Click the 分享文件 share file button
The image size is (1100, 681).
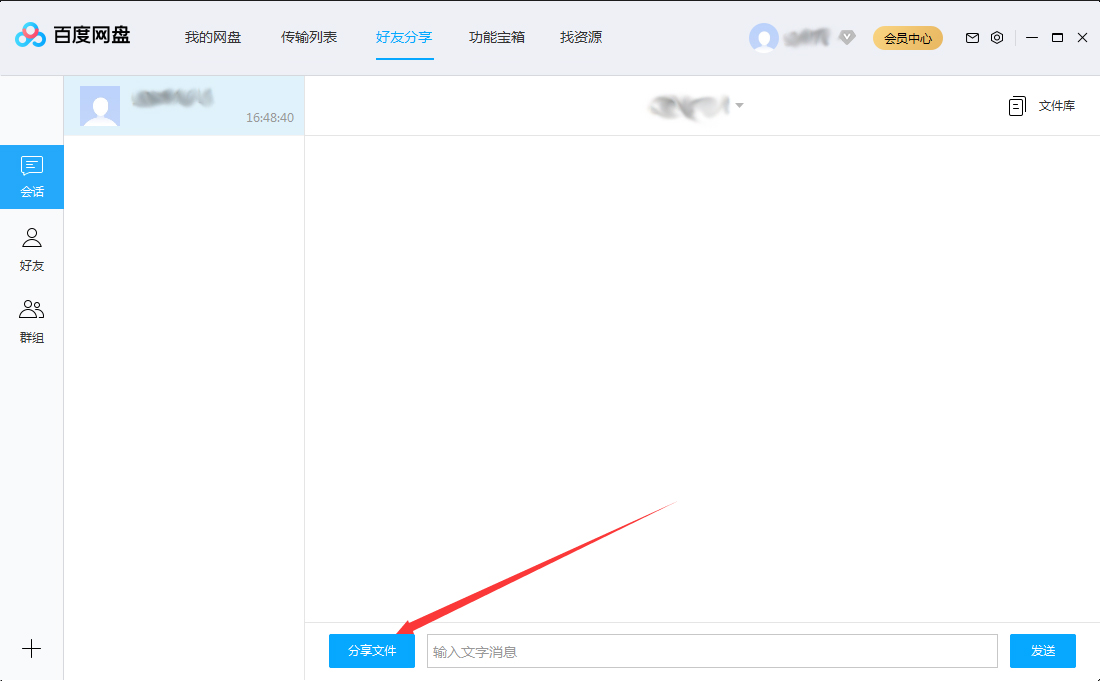pyautogui.click(x=371, y=650)
